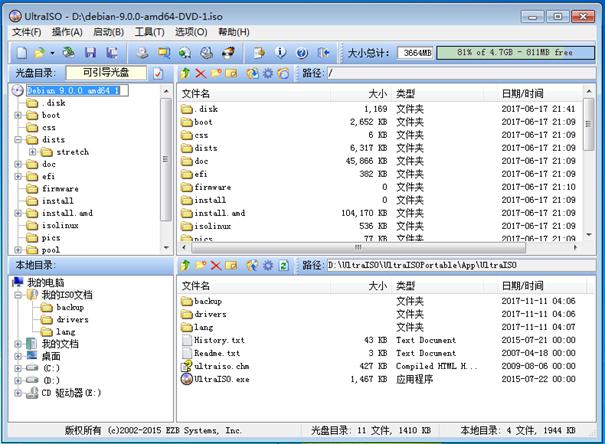Click gear icon in local pane toolbar
605x444 pixels.
pyautogui.click(x=268, y=265)
